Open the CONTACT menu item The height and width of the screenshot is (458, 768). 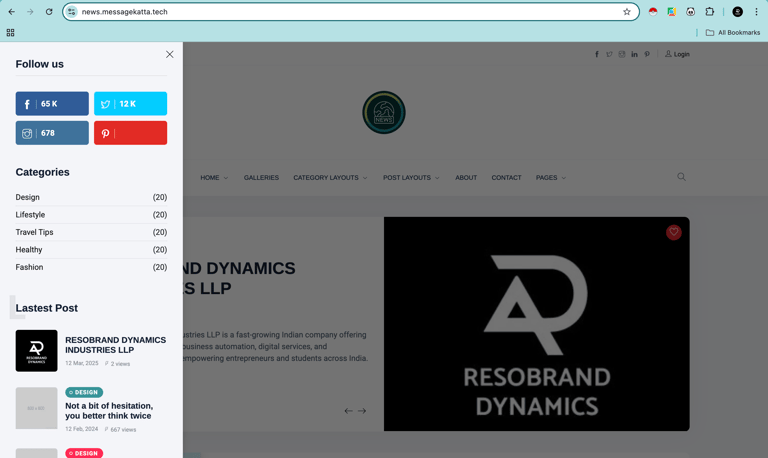tap(506, 177)
